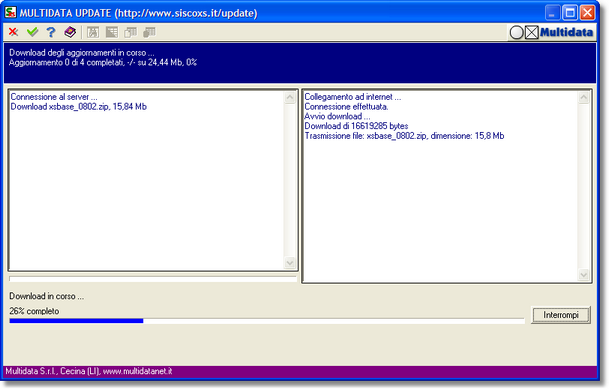Screen dimensions: 609x390
Task: Select 'Connessione effettuata.' log line
Action: [346, 106]
